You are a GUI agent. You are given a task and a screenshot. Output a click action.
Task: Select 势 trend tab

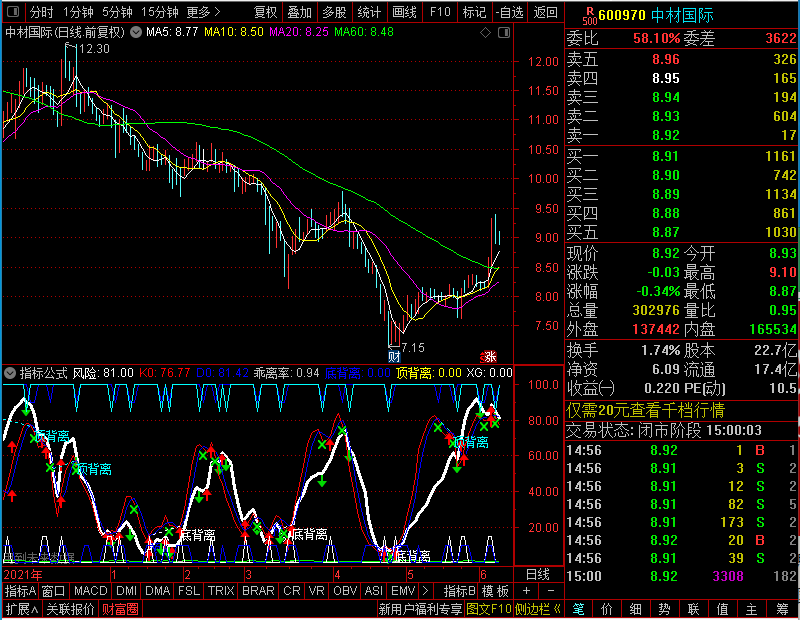664,609
